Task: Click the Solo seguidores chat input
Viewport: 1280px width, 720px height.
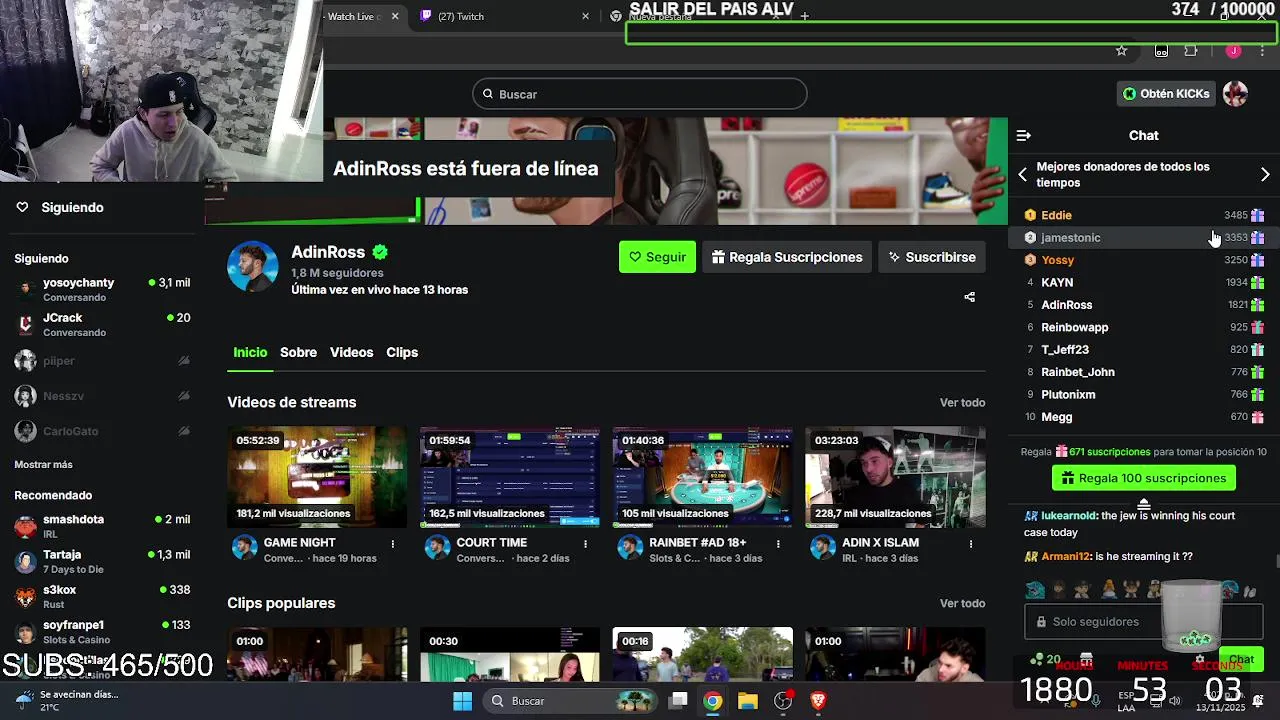Action: click(x=1144, y=621)
